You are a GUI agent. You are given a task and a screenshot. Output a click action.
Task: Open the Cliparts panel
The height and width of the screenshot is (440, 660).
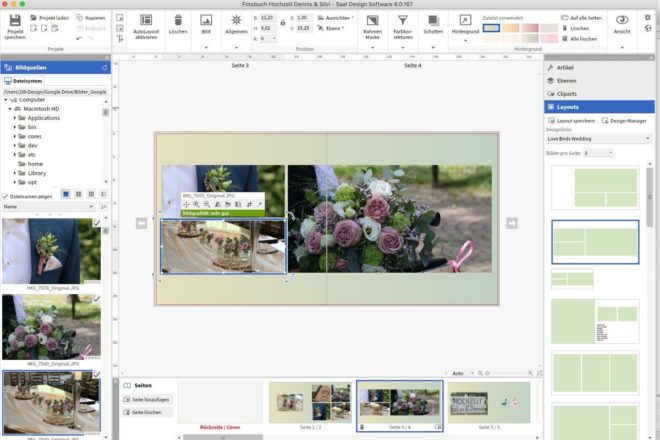pyautogui.click(x=599, y=93)
